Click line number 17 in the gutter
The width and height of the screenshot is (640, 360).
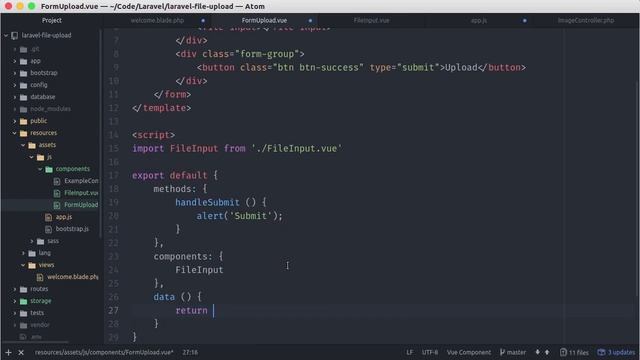[x=113, y=176]
